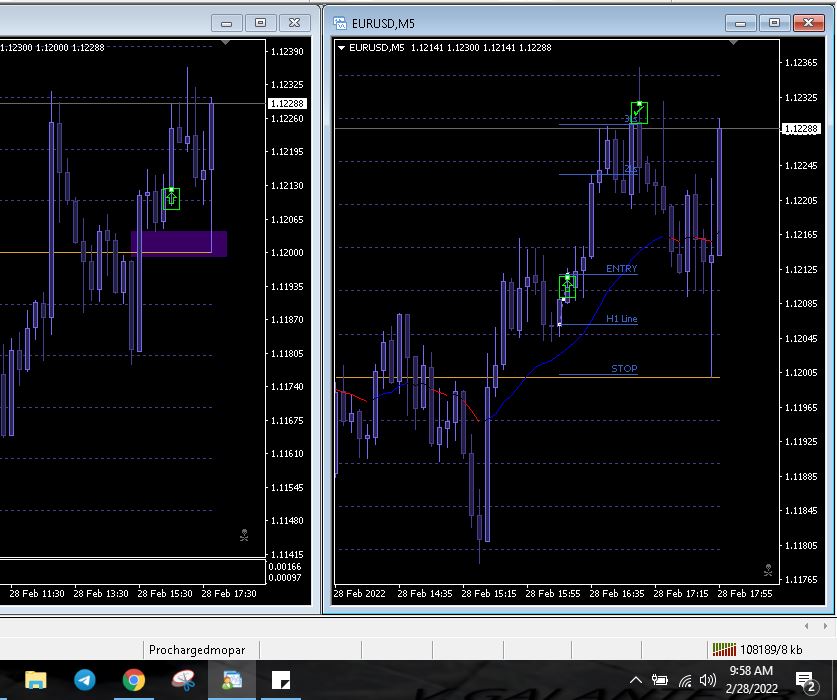Click the 28 Feb 13:30 time label in left chart
This screenshot has height=700, width=837.
[x=100, y=593]
